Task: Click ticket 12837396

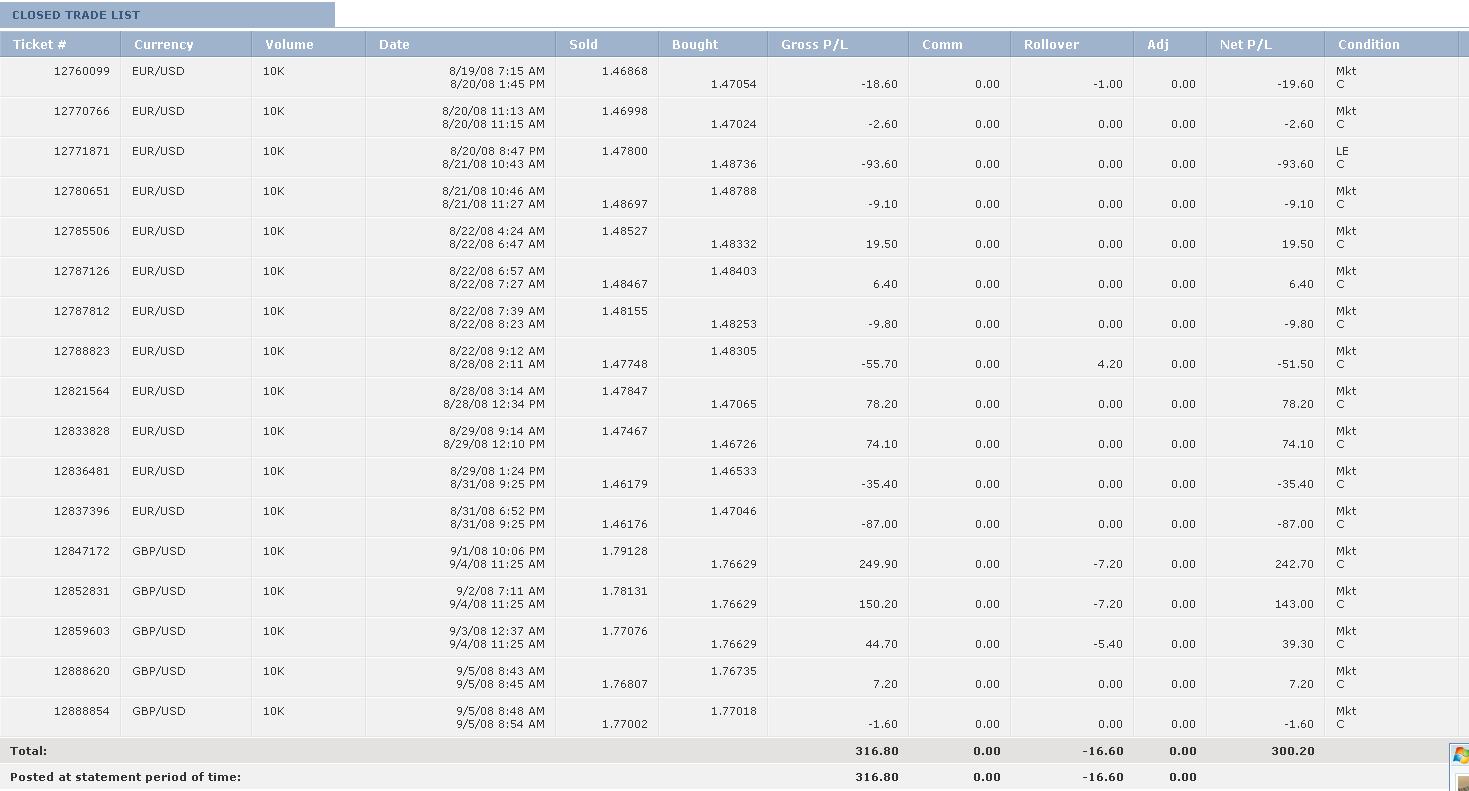Action: coord(82,511)
